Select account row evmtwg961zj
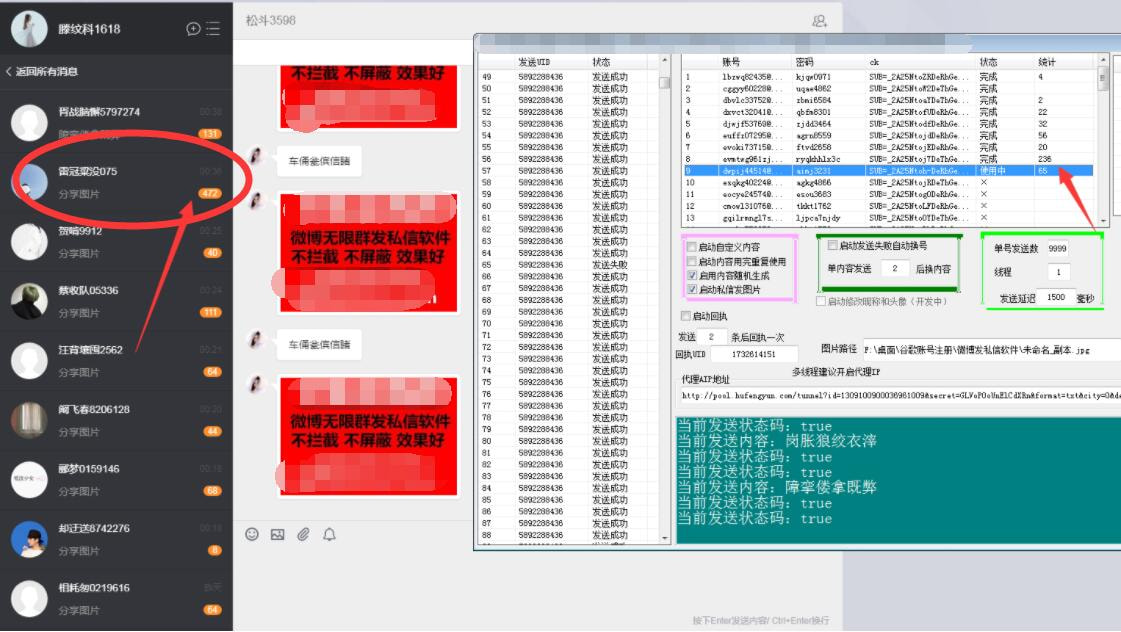This screenshot has height=632, width=1121. (888, 159)
